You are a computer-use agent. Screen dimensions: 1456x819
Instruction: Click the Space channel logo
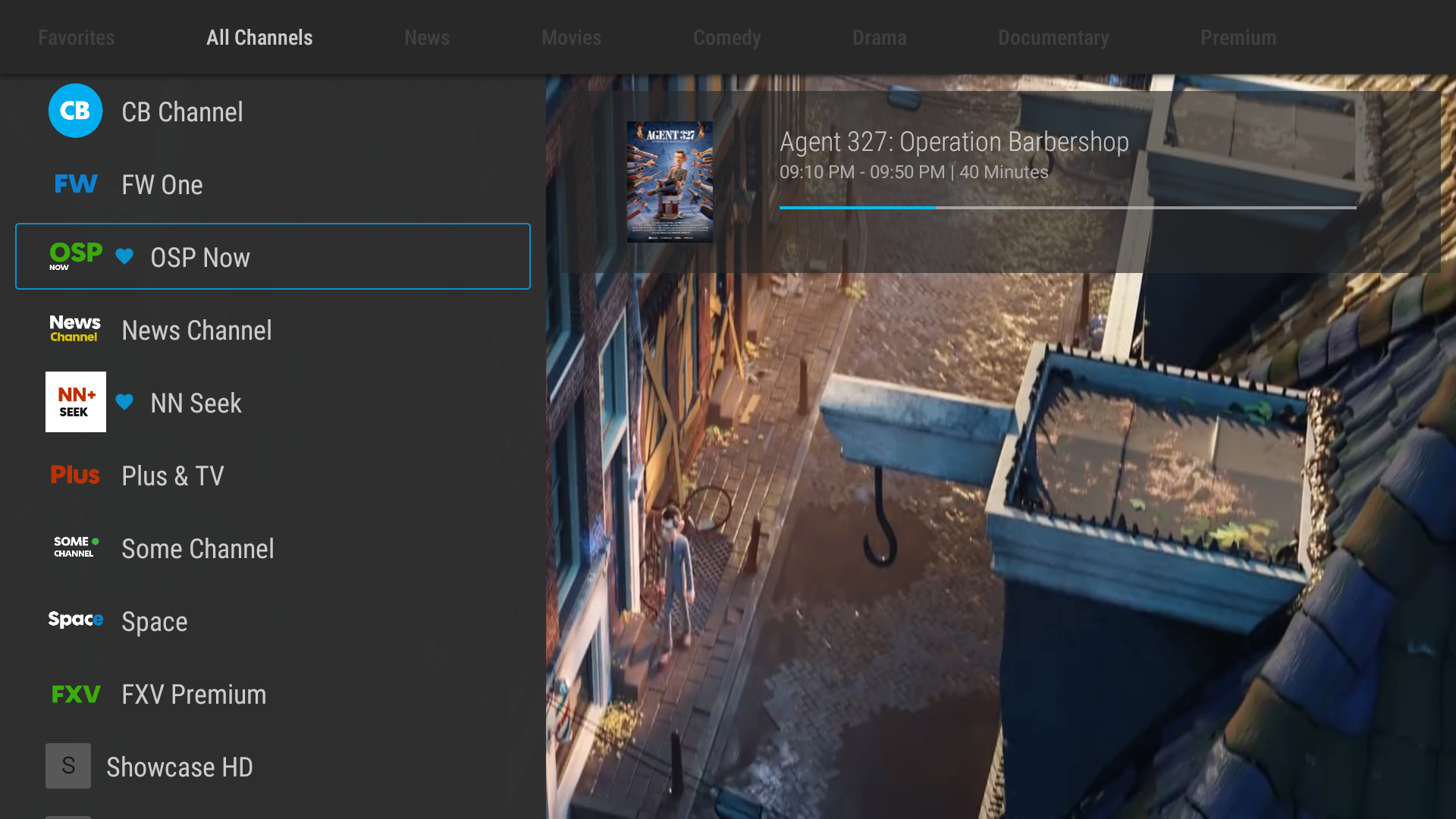pyautogui.click(x=75, y=620)
